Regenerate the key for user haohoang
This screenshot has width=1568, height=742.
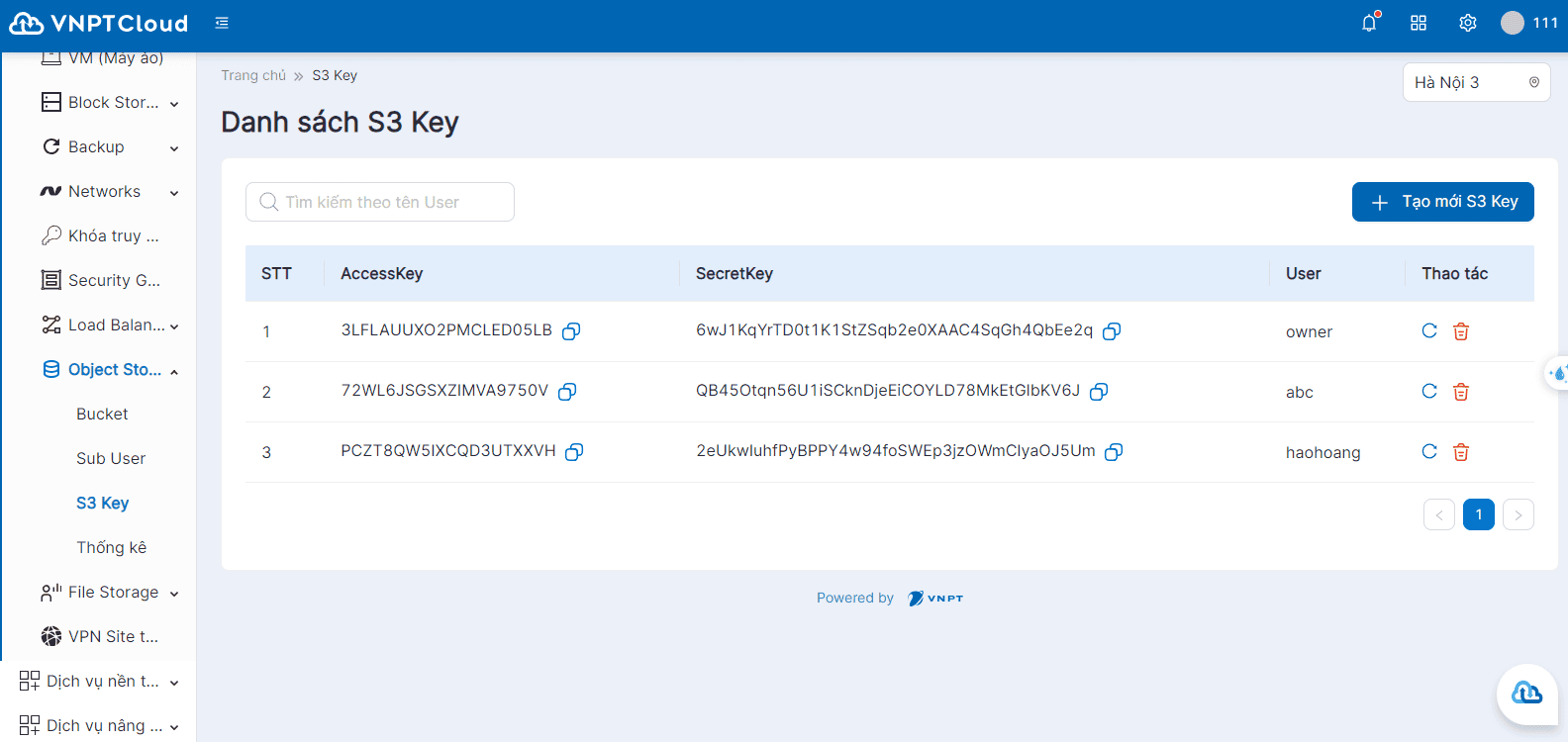(x=1429, y=452)
